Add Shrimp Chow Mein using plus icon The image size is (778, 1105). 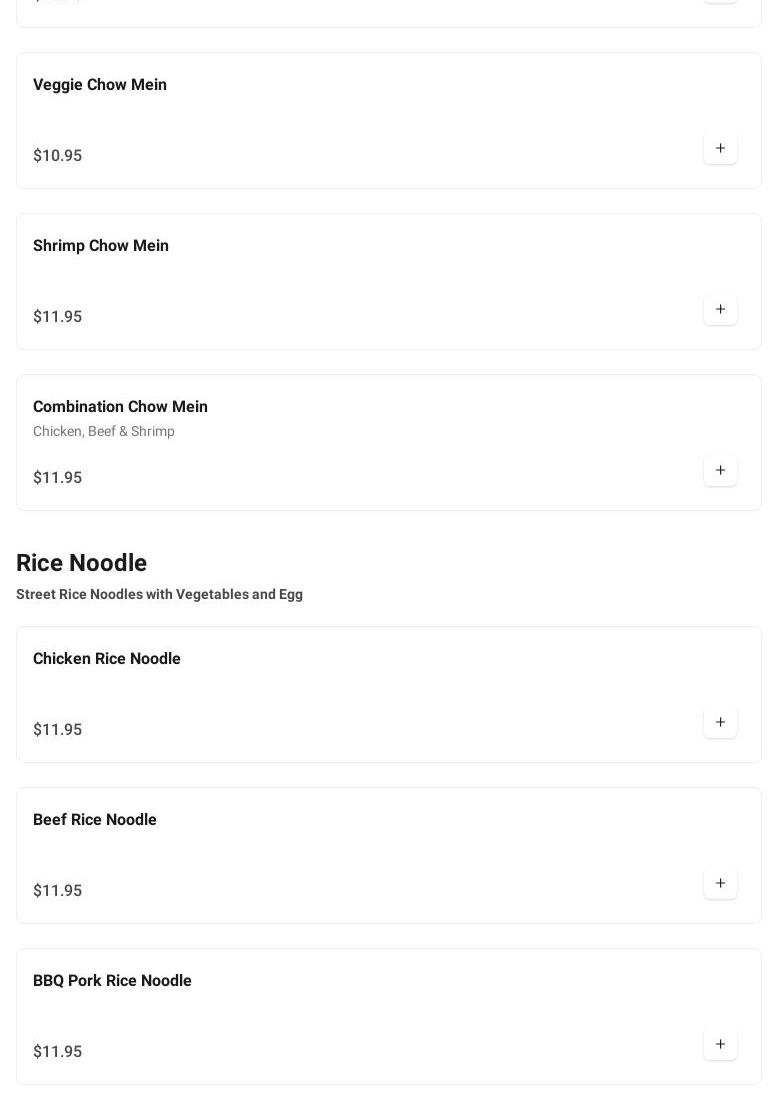pyautogui.click(x=720, y=309)
